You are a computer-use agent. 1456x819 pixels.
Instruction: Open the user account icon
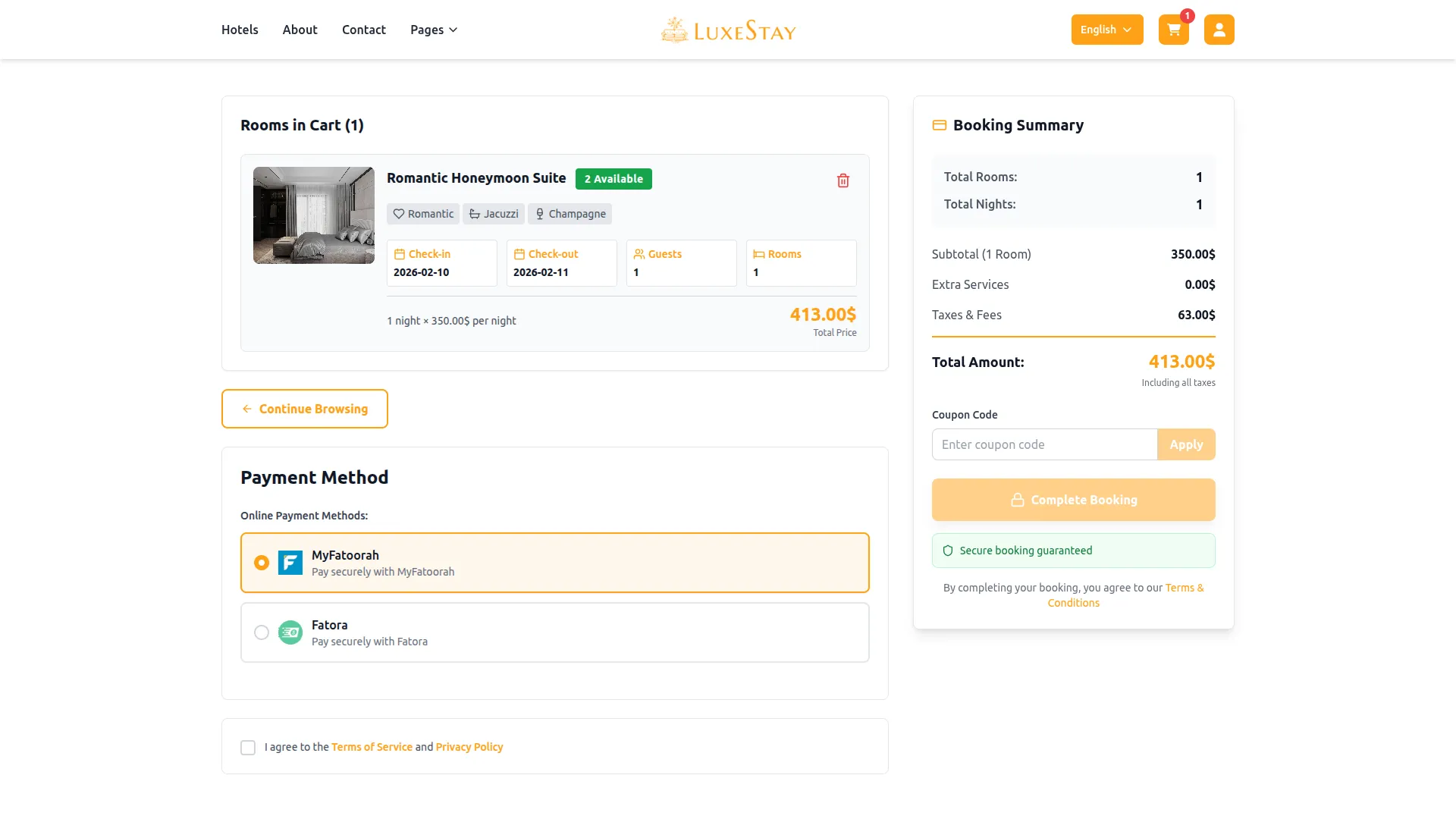click(x=1219, y=30)
